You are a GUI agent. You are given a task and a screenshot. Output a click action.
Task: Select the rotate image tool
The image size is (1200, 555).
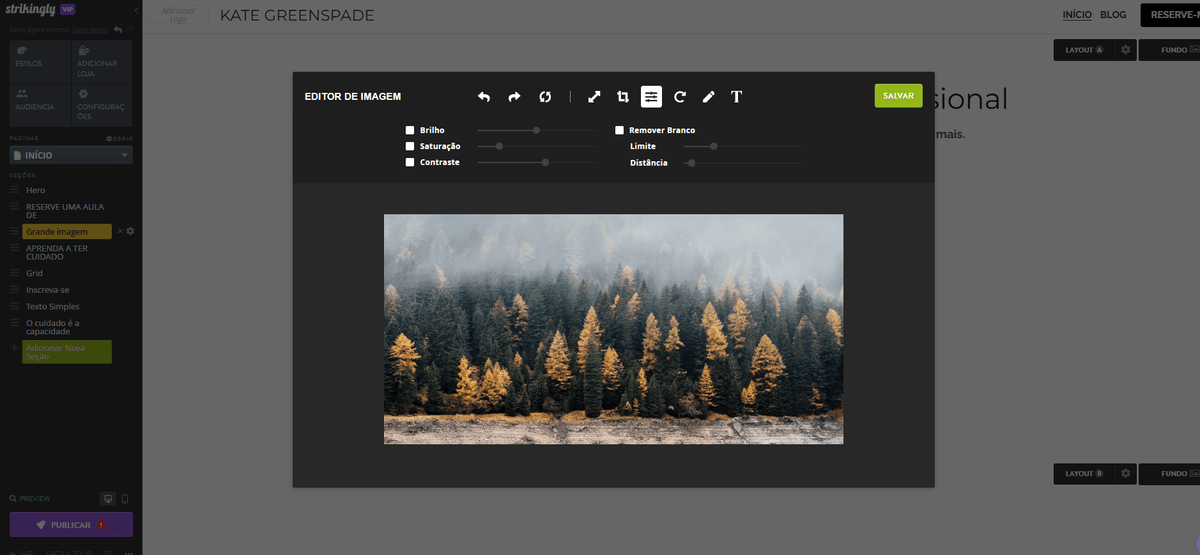tap(680, 97)
